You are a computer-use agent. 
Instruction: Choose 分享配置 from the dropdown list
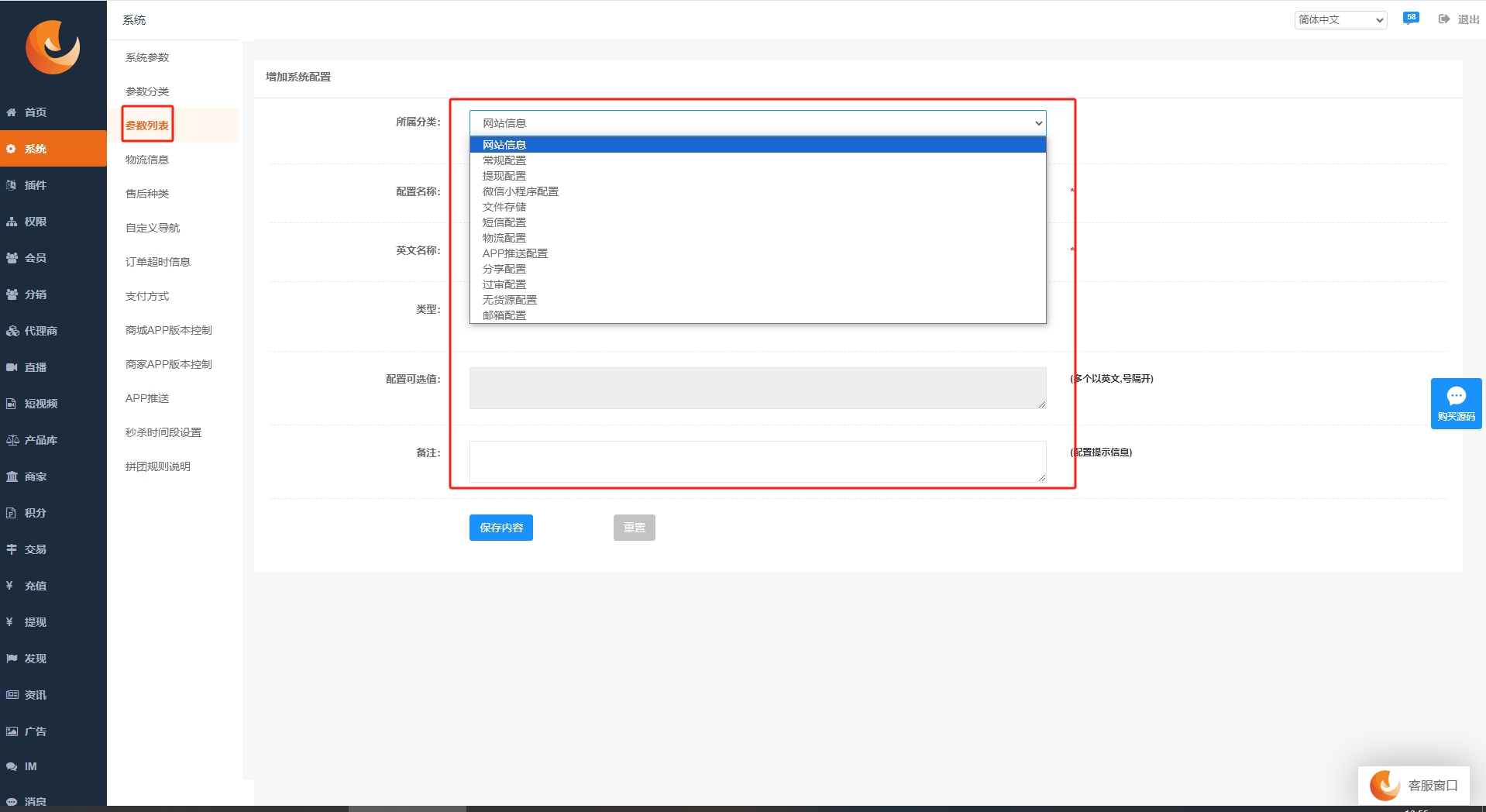(758, 269)
